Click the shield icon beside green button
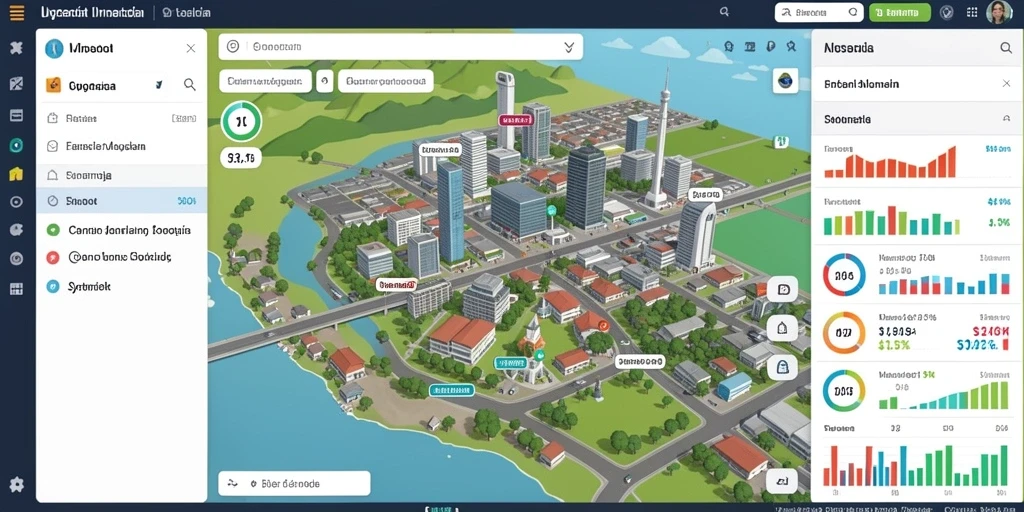Image resolution: width=1024 pixels, height=512 pixels. click(x=946, y=12)
